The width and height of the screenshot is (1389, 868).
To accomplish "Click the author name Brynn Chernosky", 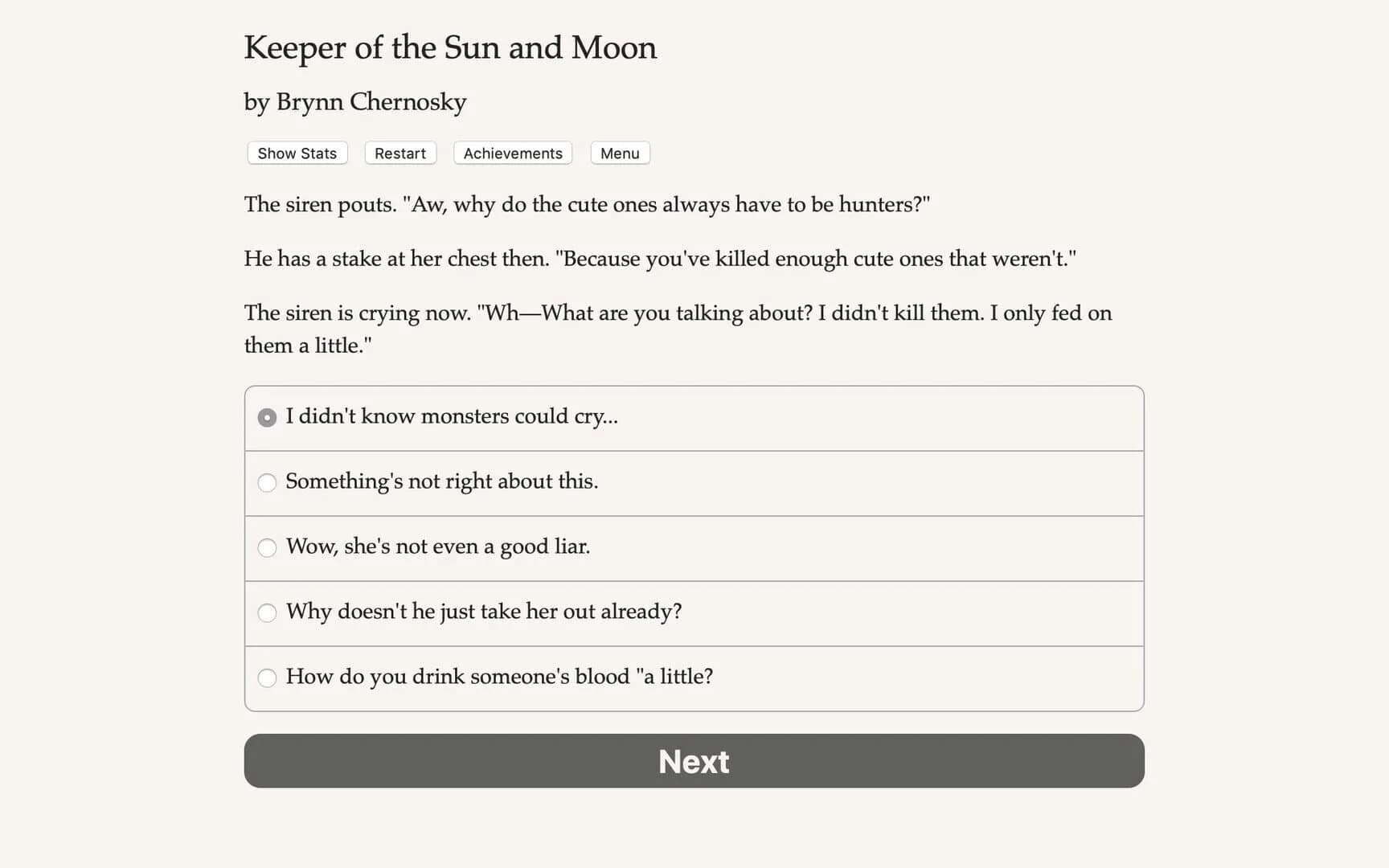I will click(354, 102).
